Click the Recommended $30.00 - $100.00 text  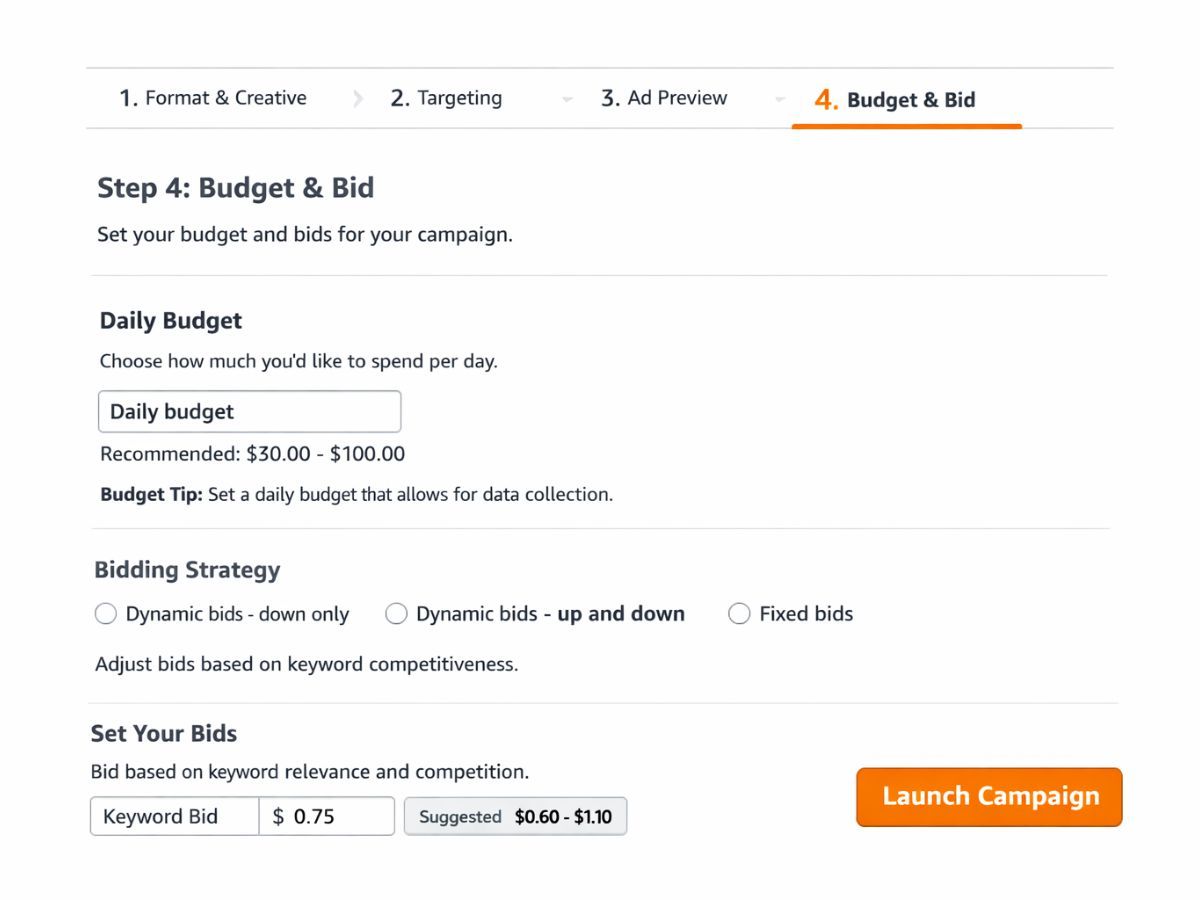[251, 453]
